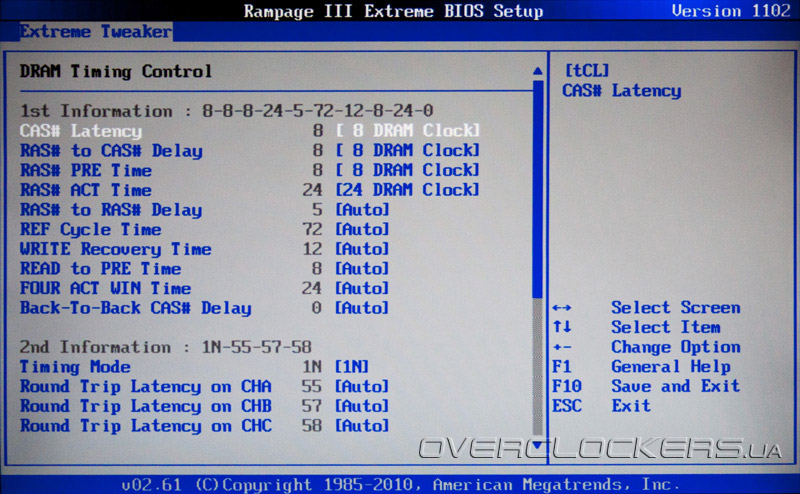
Task: Click the F1 General Help entry
Action: tap(641, 366)
